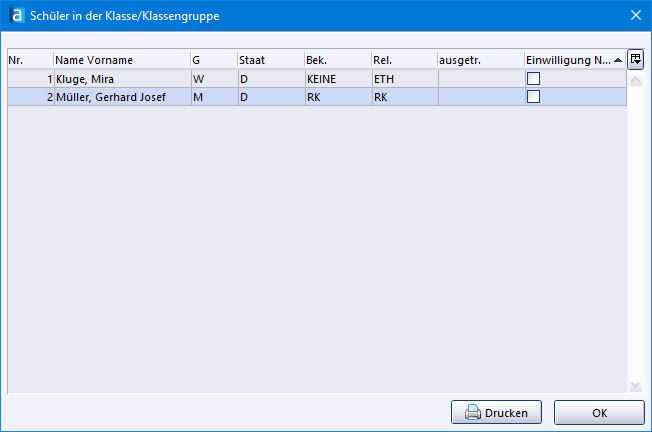Image resolution: width=652 pixels, height=432 pixels.
Task: Tick the Einwilligung checkbox for Kluge, Mira
Action: (533, 78)
